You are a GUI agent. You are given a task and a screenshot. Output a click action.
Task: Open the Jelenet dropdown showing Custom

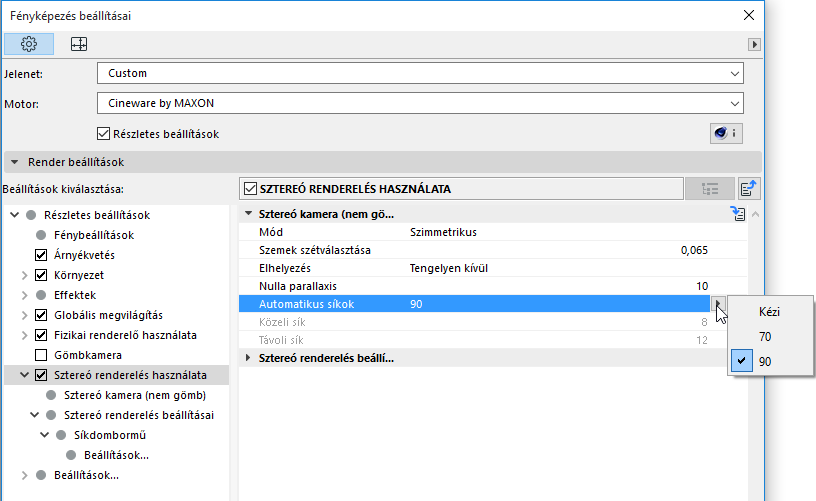pos(420,73)
